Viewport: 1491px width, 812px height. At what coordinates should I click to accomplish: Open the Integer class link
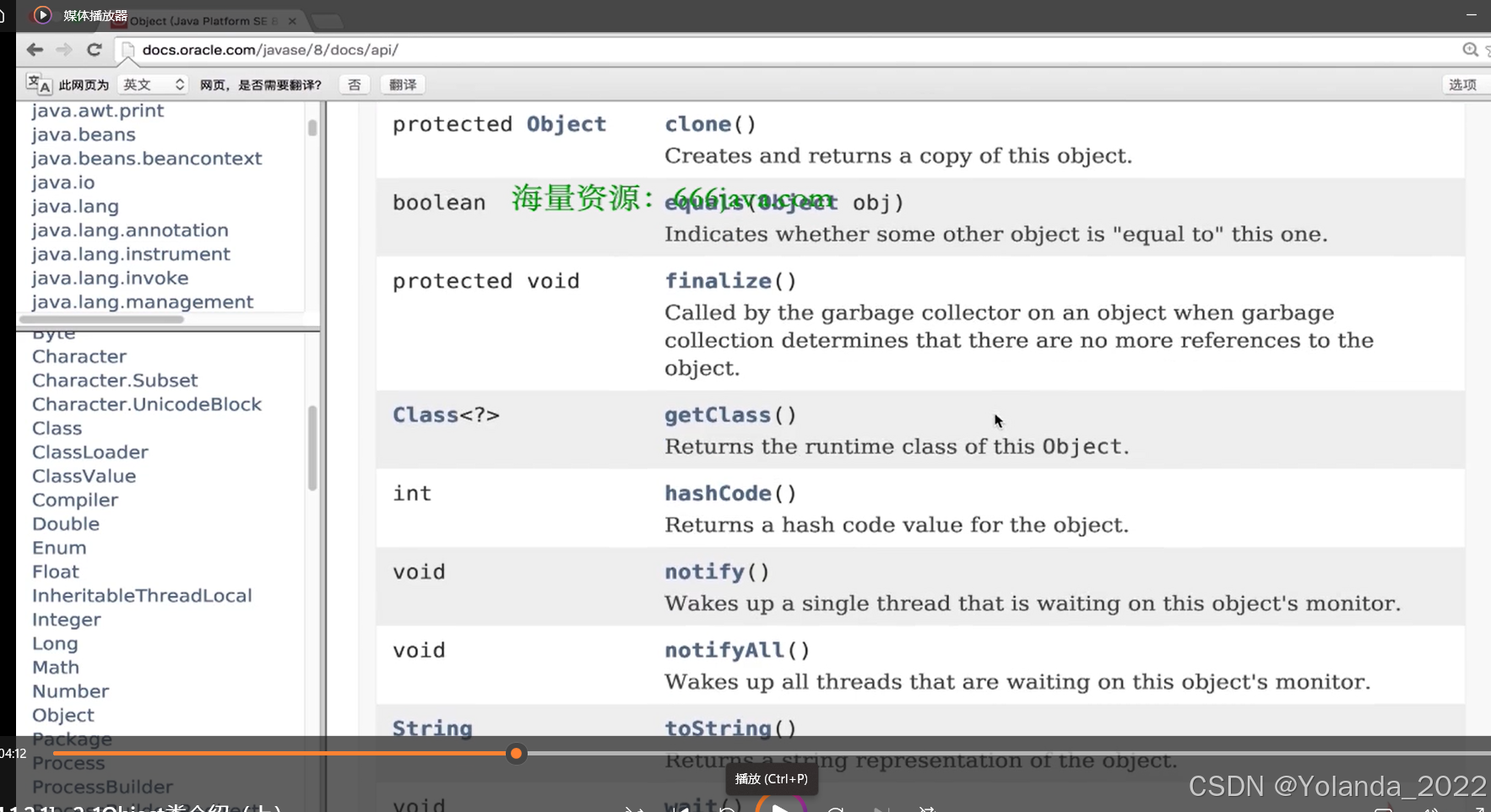(x=67, y=620)
